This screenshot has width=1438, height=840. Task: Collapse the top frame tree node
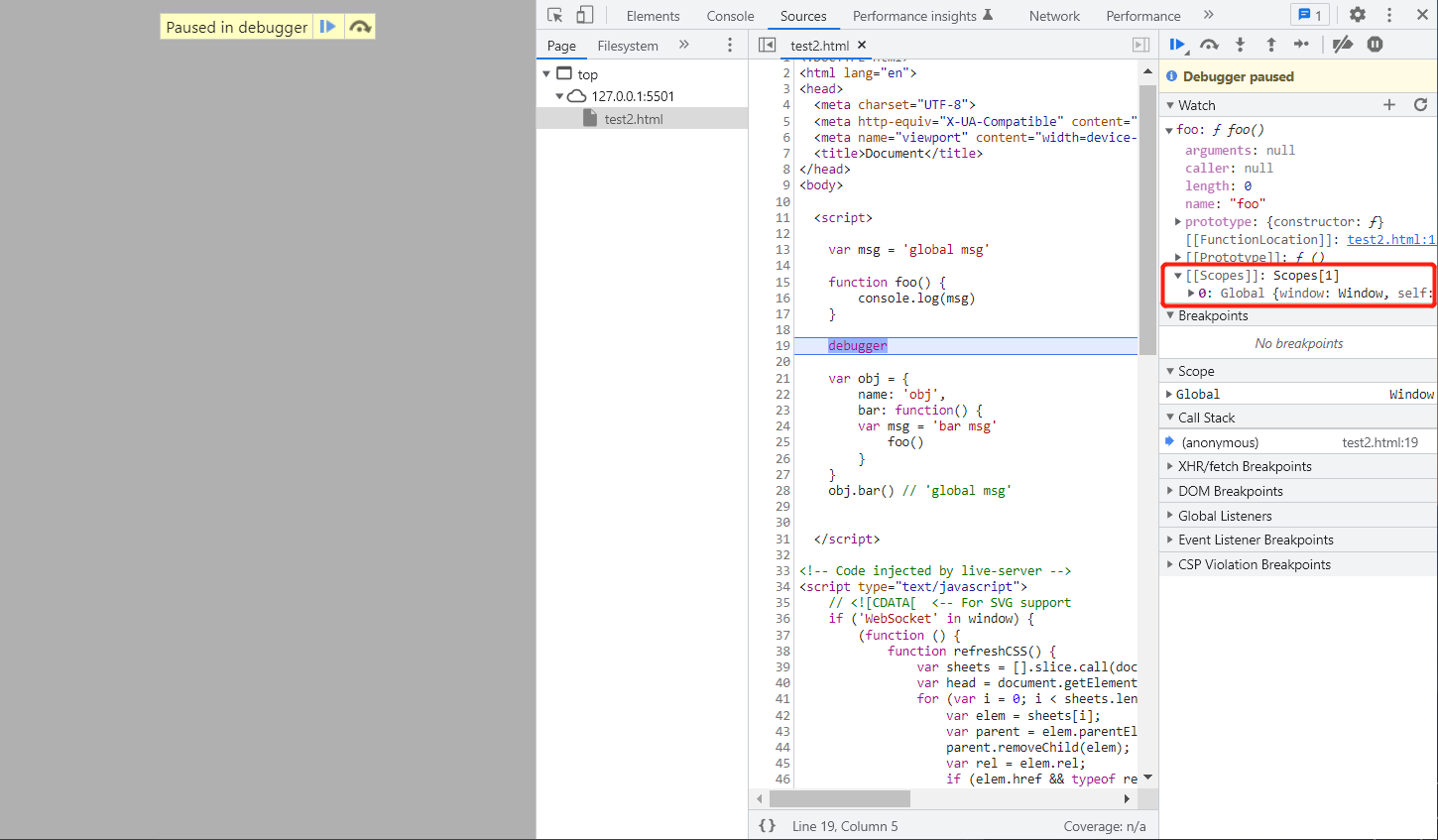546,74
